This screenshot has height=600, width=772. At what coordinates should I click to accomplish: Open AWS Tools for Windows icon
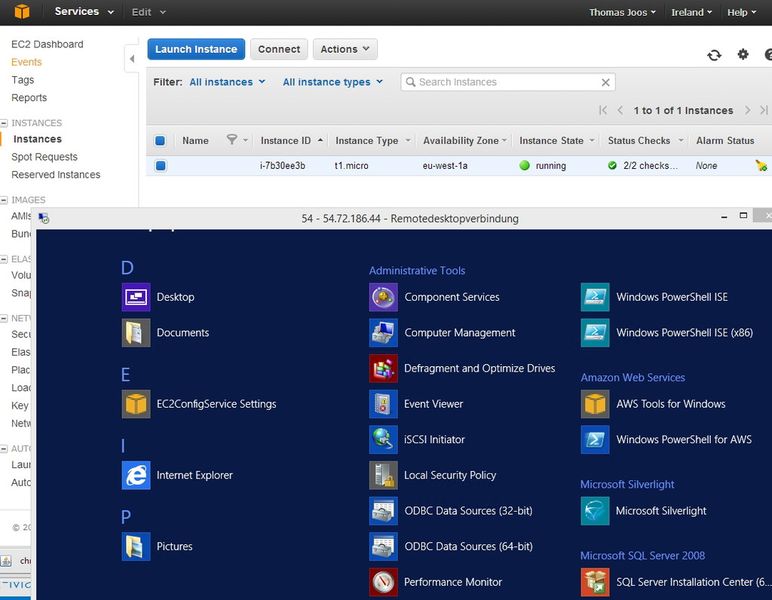(595, 404)
